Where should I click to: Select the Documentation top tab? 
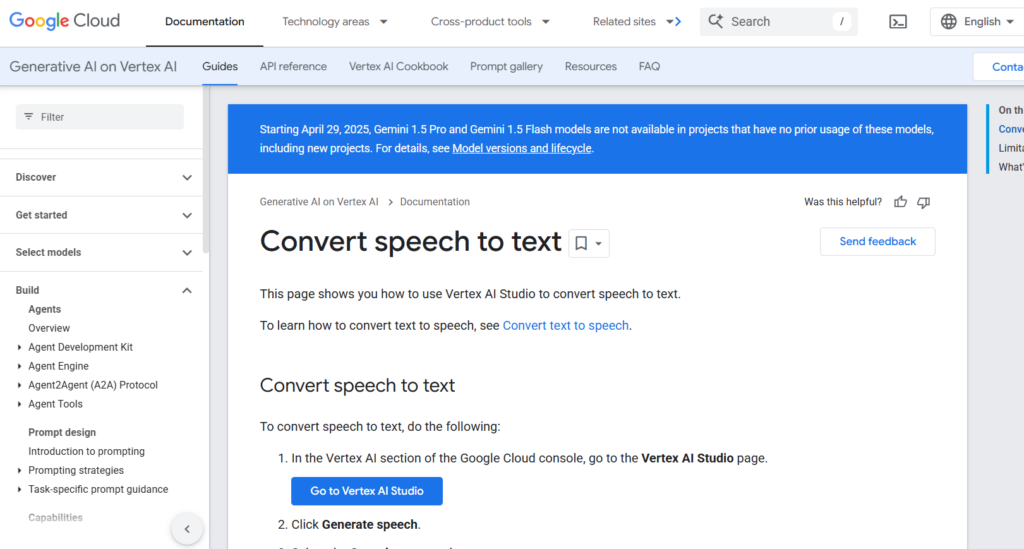coord(204,22)
